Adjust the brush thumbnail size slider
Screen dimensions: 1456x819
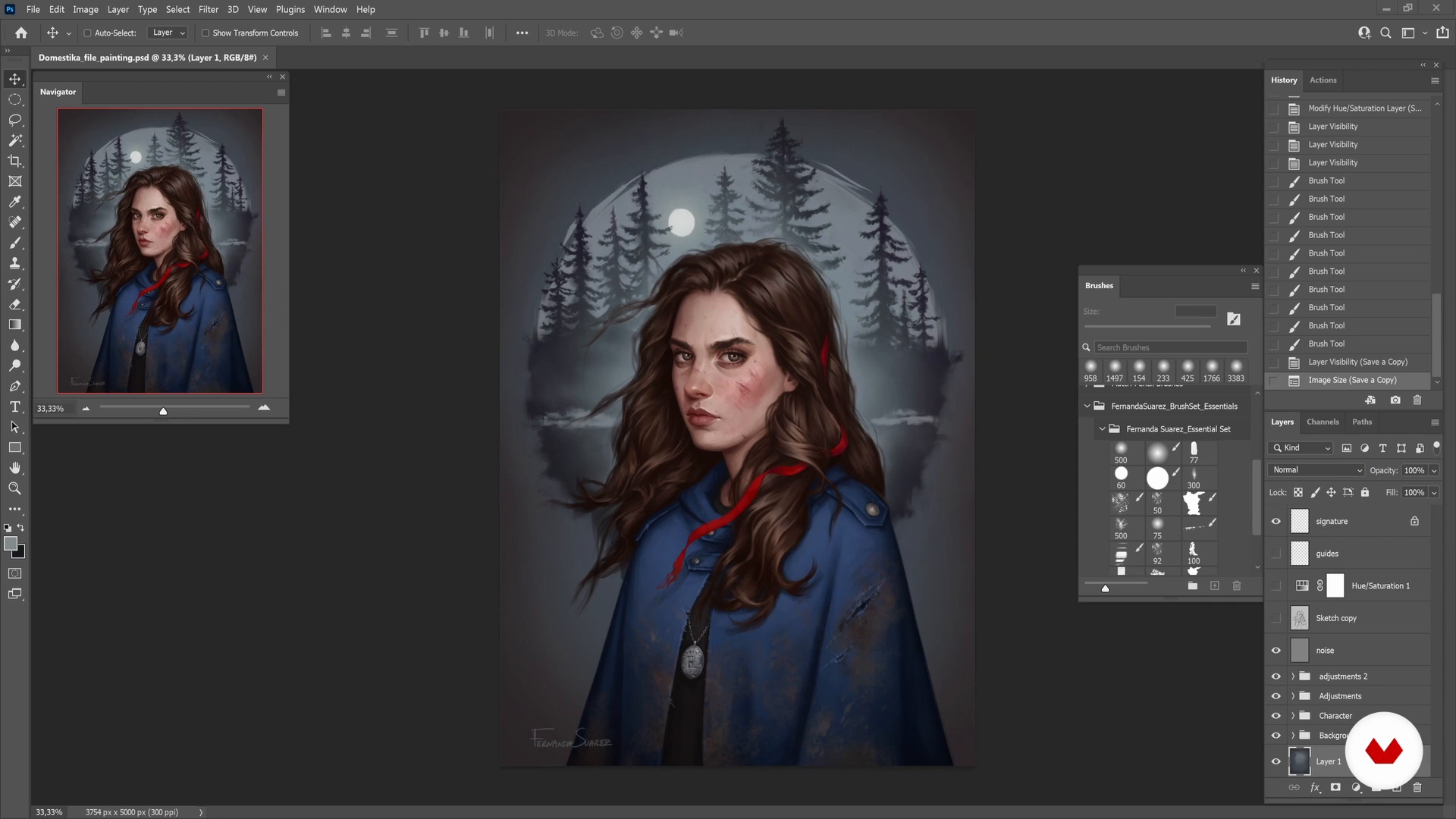pyautogui.click(x=1106, y=588)
